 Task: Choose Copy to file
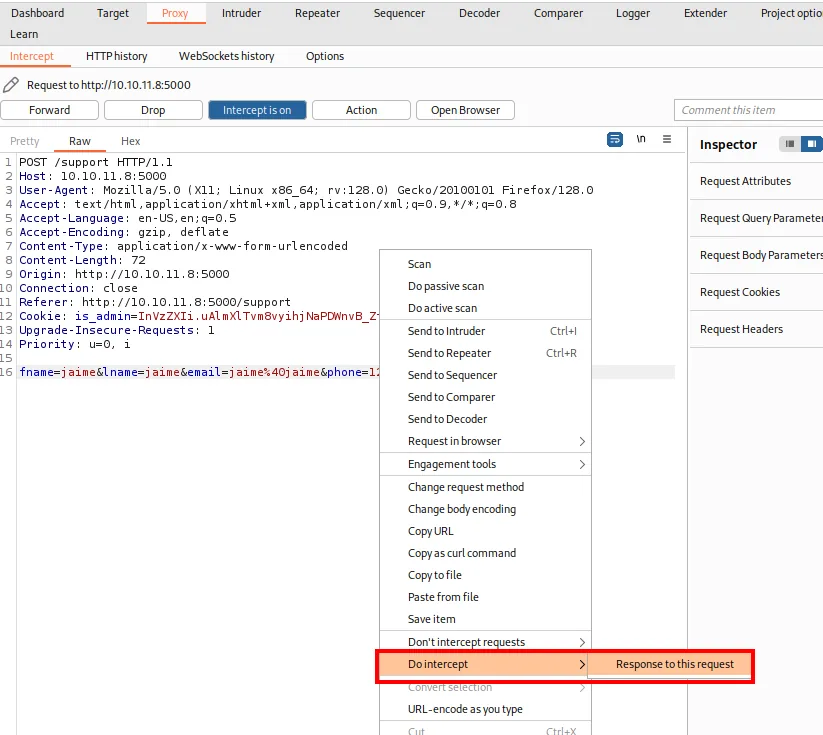[x=485, y=575]
